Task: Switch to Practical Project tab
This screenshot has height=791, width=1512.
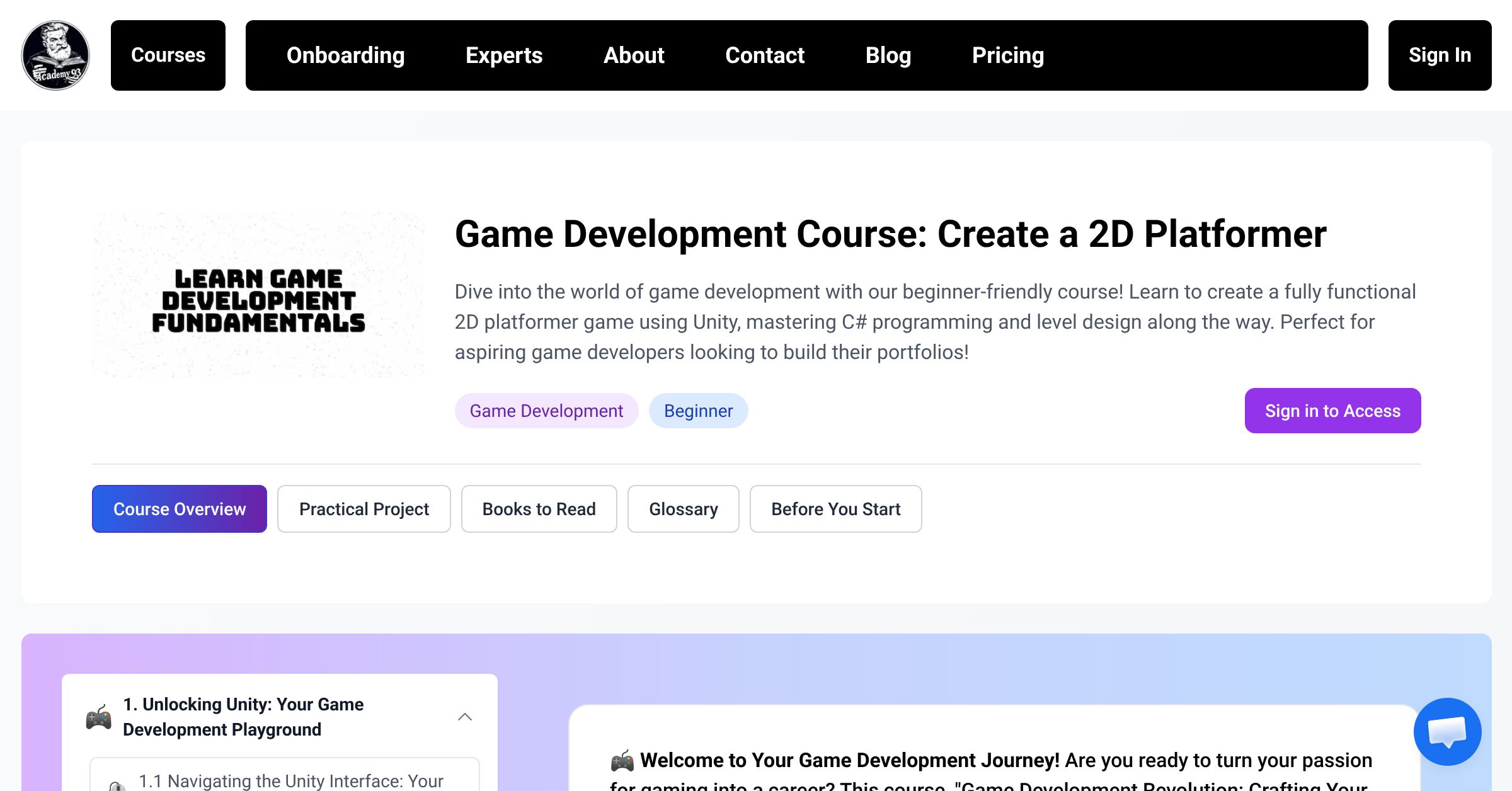Action: tap(364, 509)
